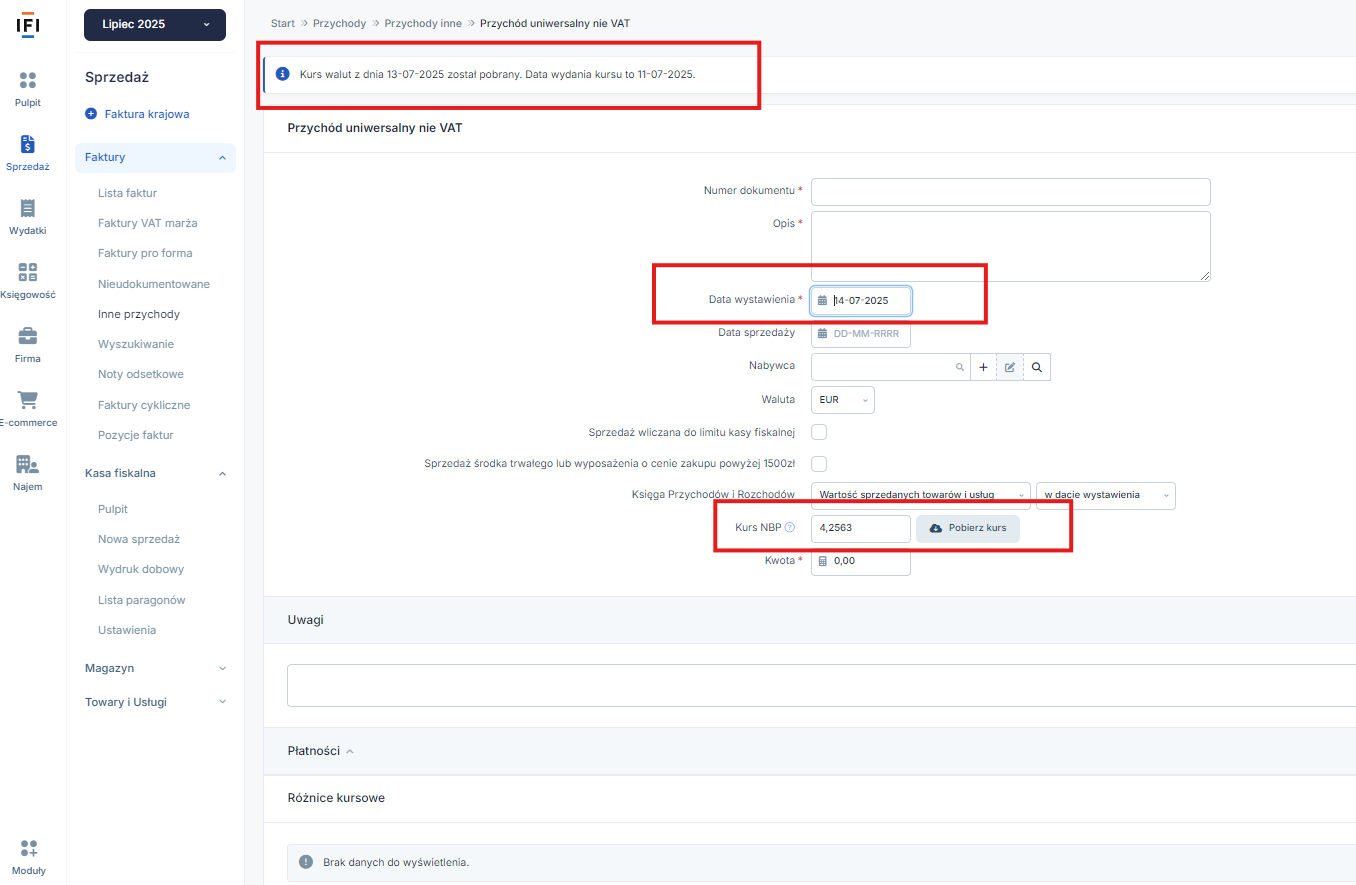Image resolution: width=1356 pixels, height=885 pixels.
Task: Select the Sprzedaż sidebar icon
Action: click(x=28, y=144)
